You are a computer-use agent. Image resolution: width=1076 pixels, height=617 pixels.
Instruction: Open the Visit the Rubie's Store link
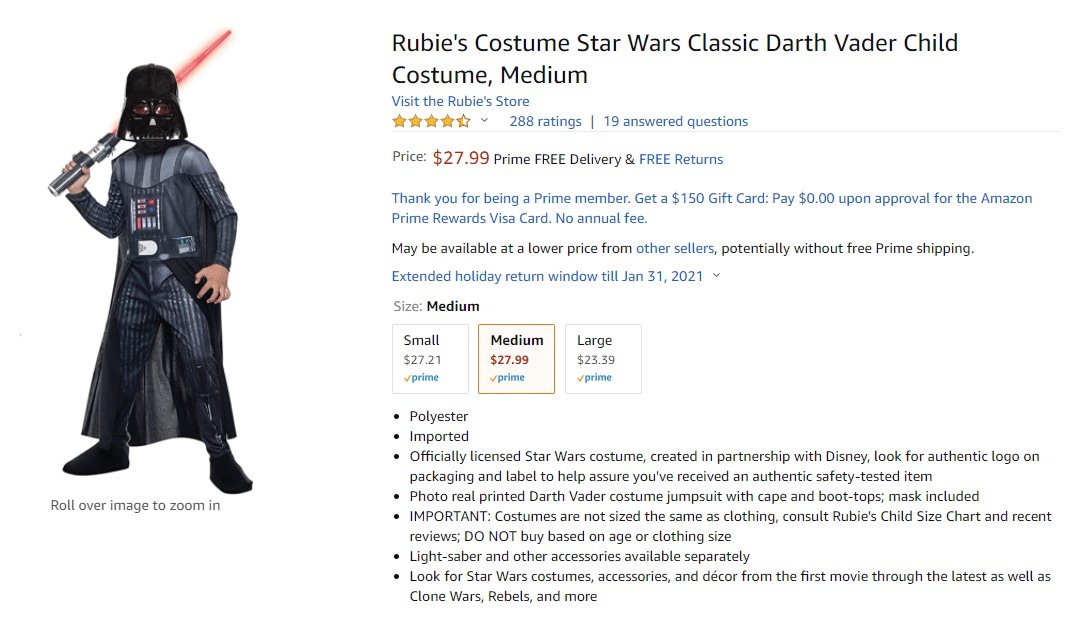click(x=460, y=101)
